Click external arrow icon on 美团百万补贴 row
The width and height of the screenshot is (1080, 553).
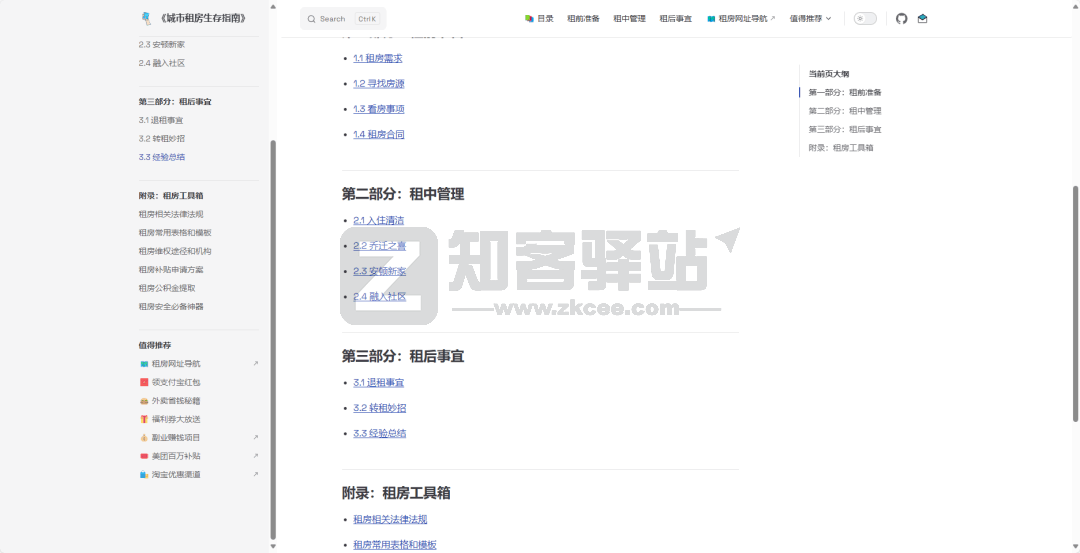[x=256, y=456]
